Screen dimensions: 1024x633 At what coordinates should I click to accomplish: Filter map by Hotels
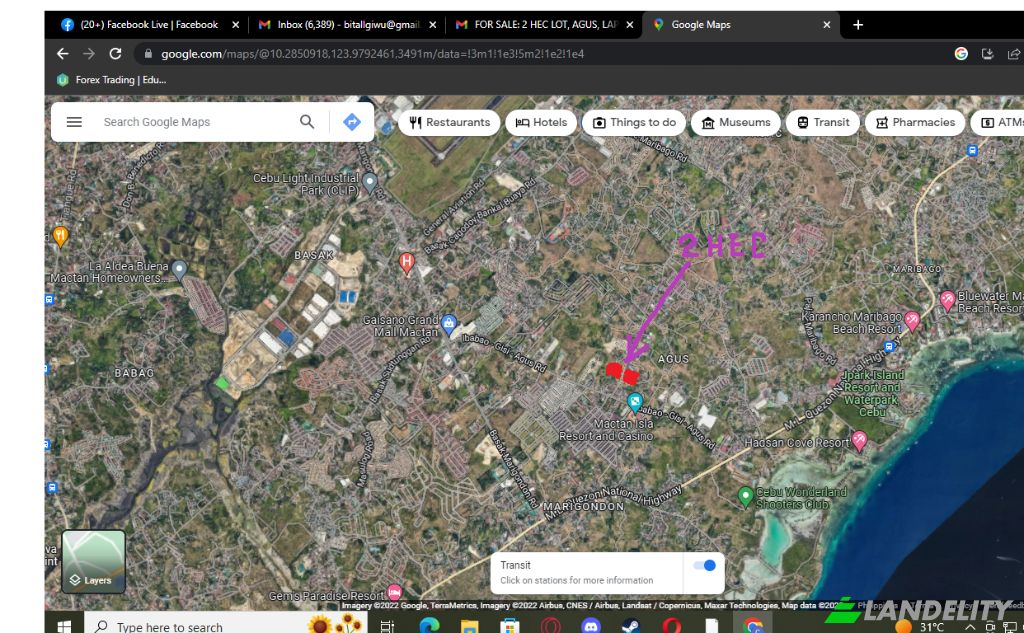(x=541, y=122)
